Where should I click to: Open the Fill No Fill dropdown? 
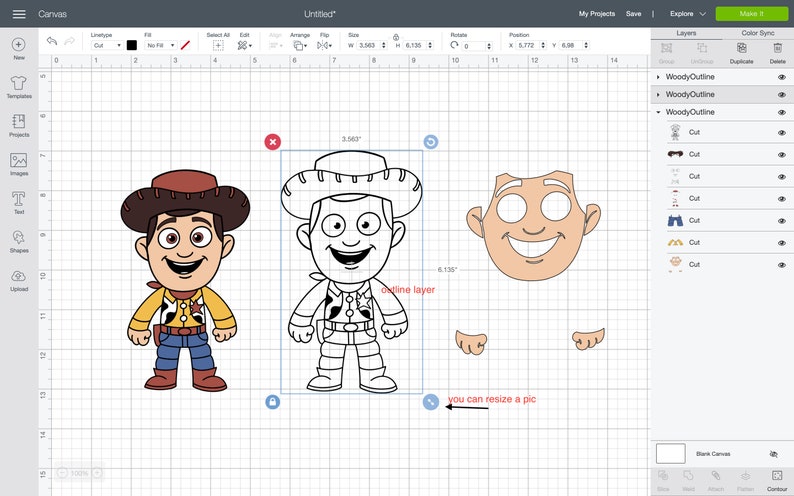[x=160, y=45]
